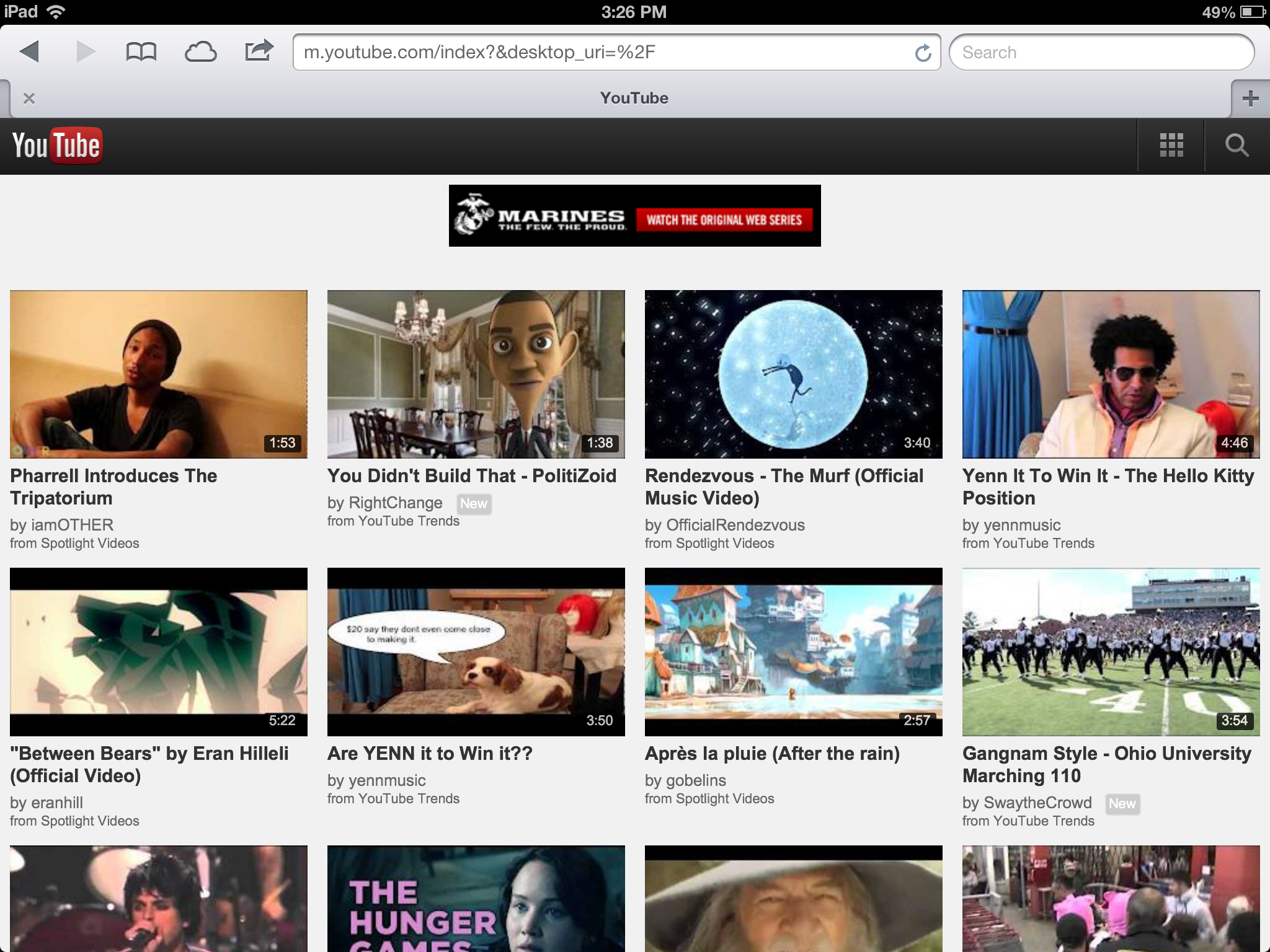Click 'by yennmusic' under Are YENN it
The width and height of the screenshot is (1270, 952).
tap(376, 780)
